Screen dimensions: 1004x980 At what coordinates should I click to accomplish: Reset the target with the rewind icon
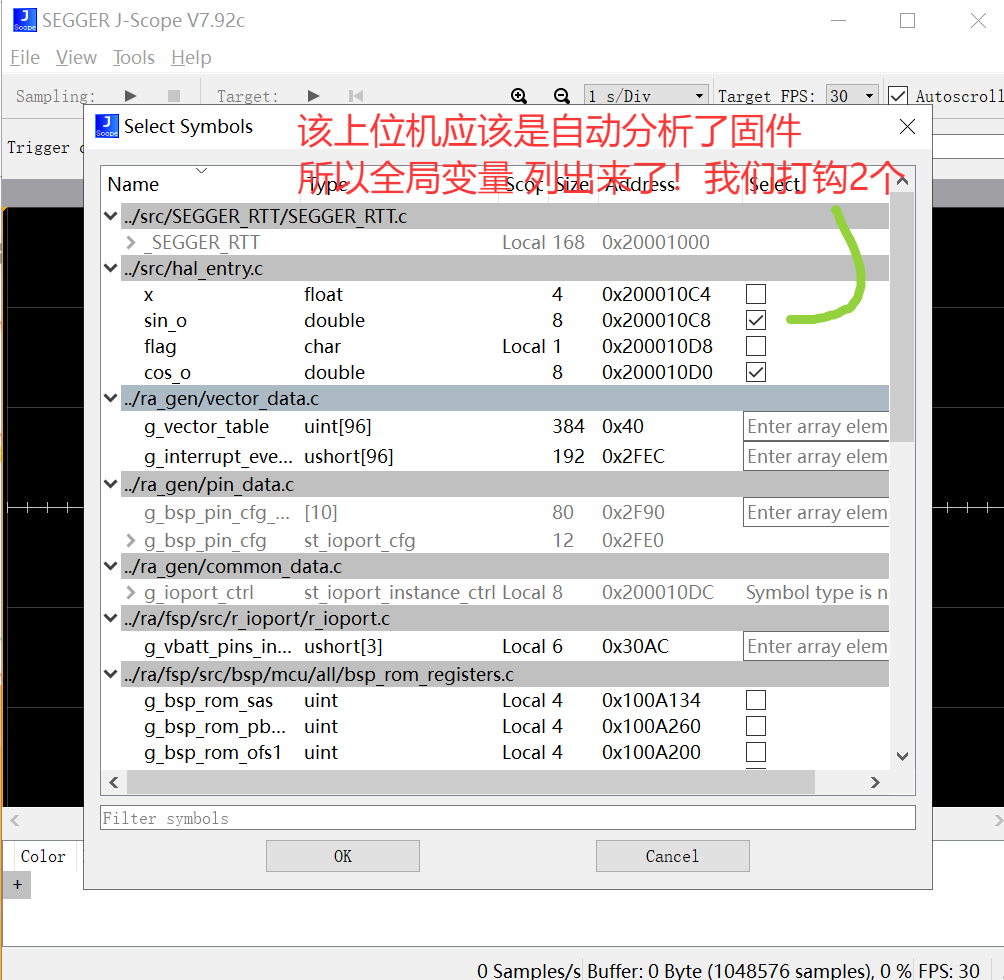click(356, 96)
